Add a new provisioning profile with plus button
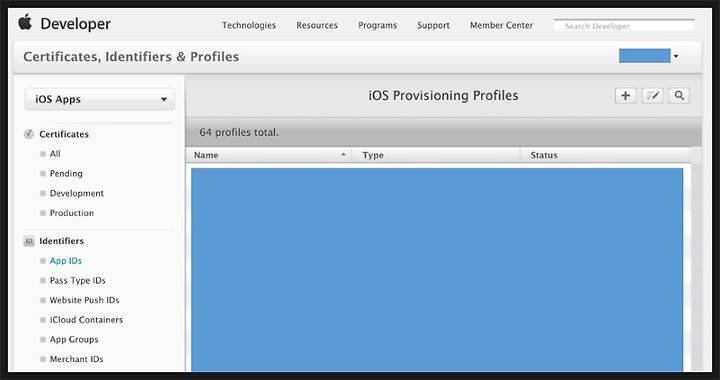 click(625, 95)
